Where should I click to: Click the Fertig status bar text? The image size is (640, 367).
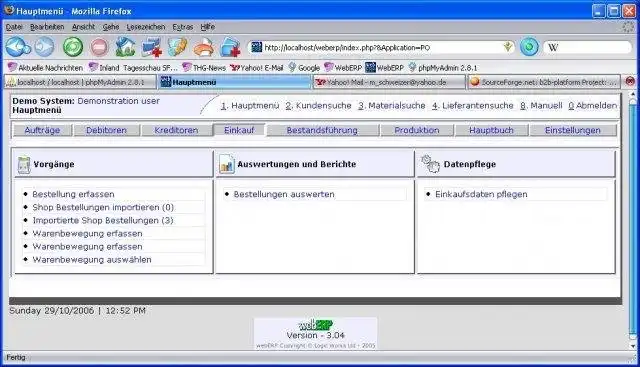pyautogui.click(x=16, y=358)
